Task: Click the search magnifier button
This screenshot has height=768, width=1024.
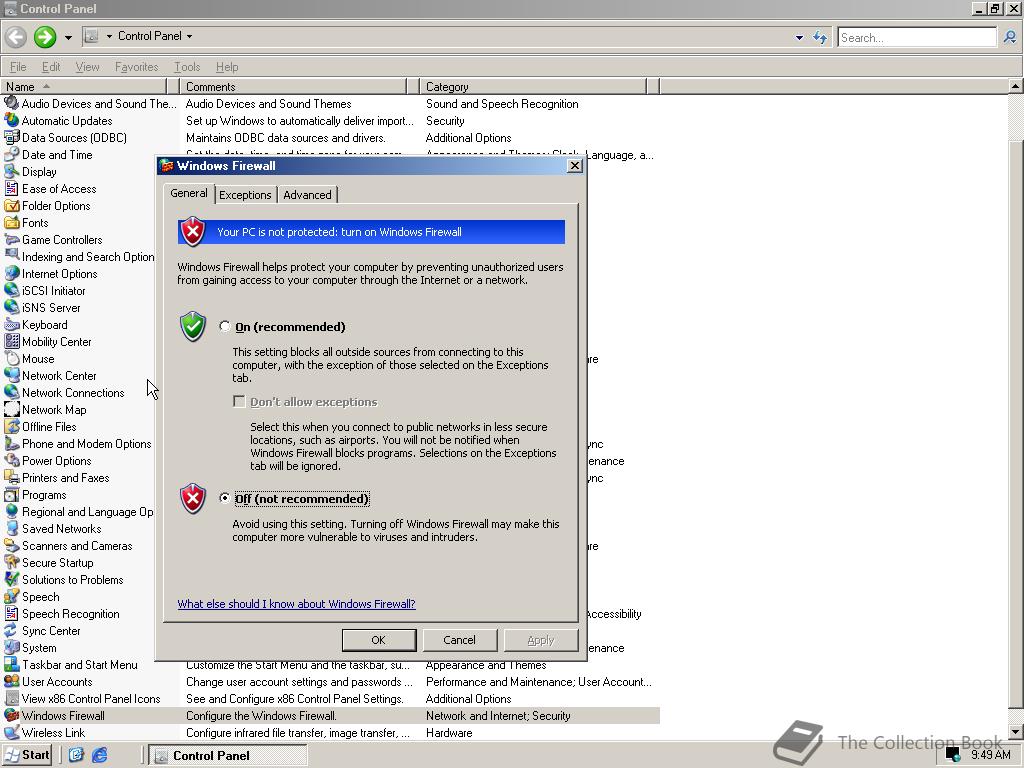Action: [1010, 37]
